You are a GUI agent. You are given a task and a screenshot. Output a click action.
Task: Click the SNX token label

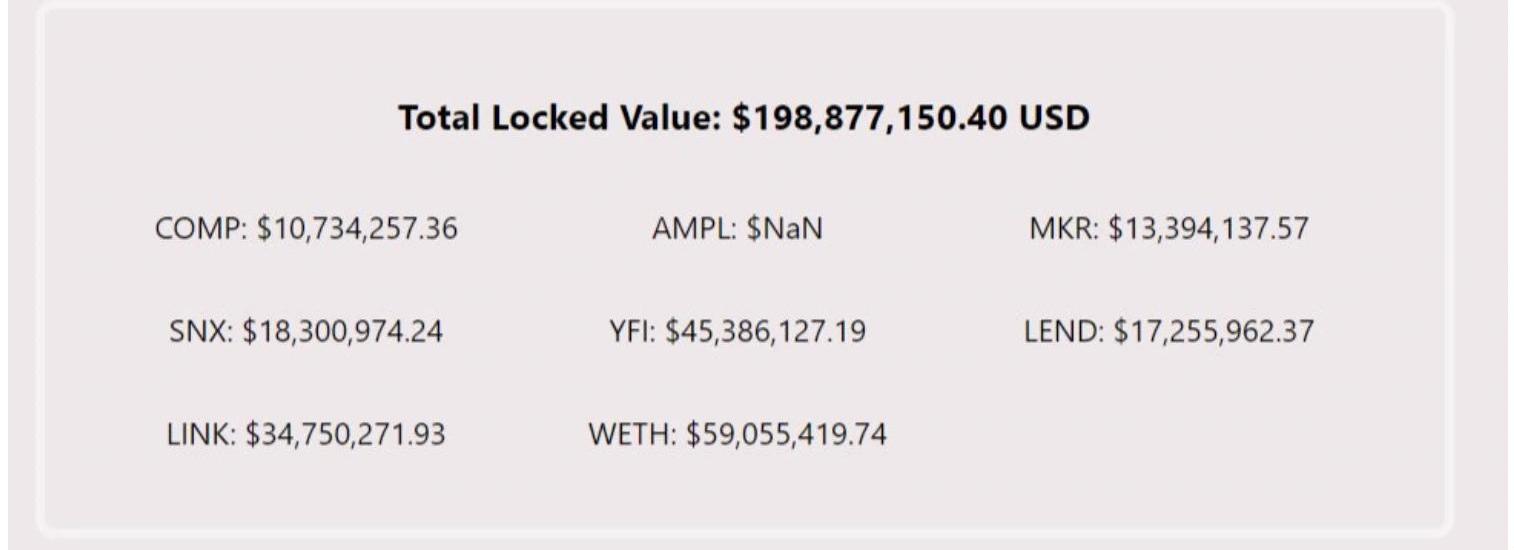(x=197, y=332)
